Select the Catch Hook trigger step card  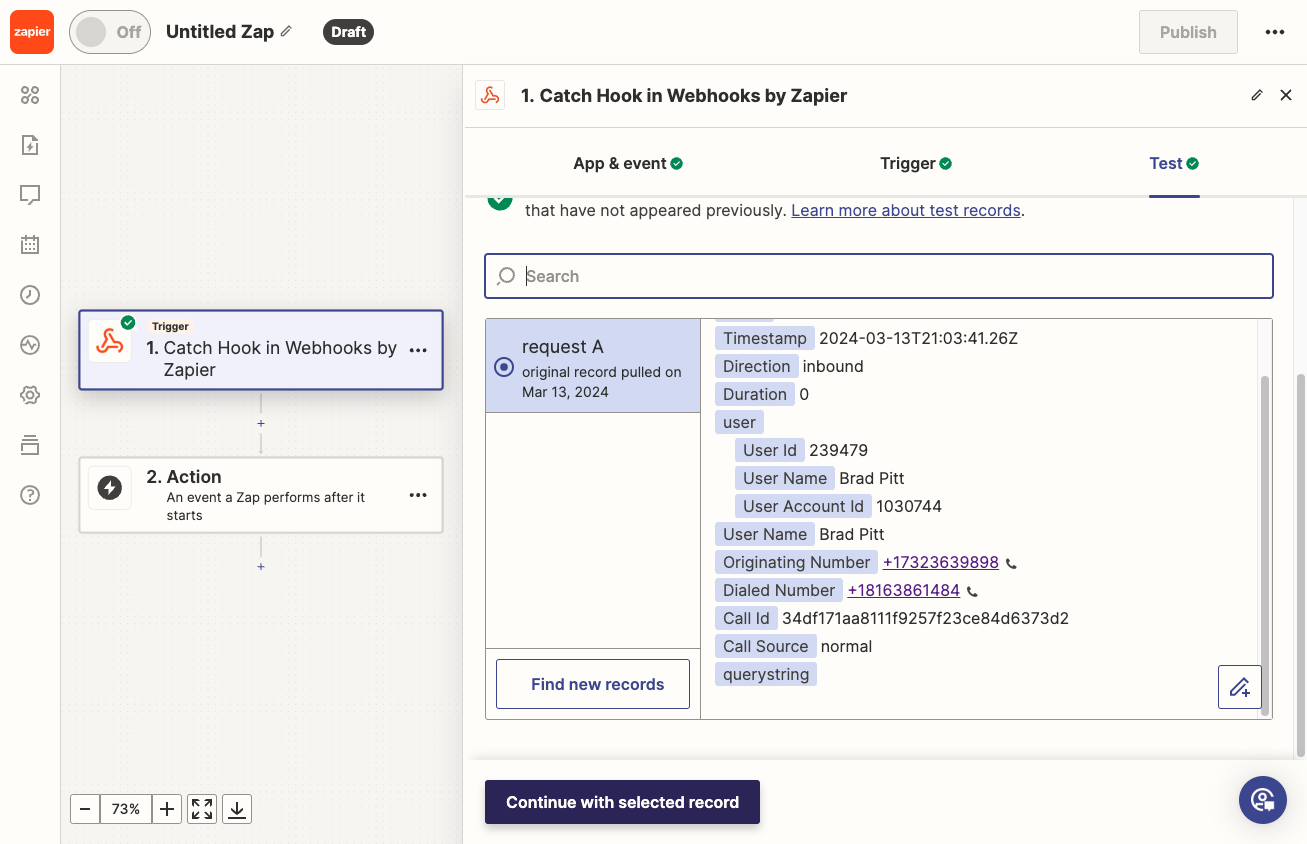click(x=261, y=350)
